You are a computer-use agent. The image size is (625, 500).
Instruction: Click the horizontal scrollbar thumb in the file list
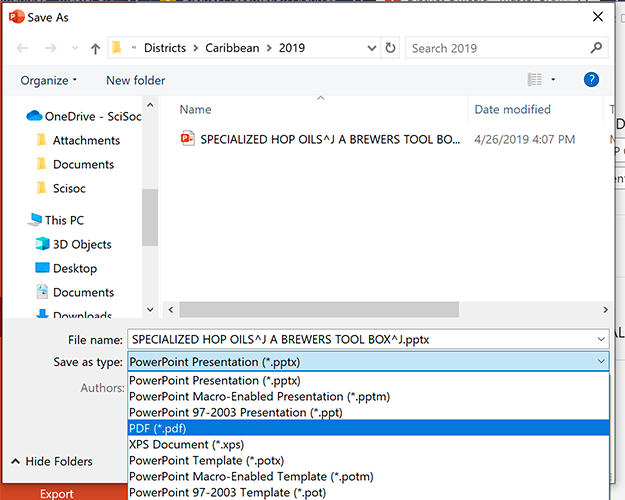click(319, 310)
